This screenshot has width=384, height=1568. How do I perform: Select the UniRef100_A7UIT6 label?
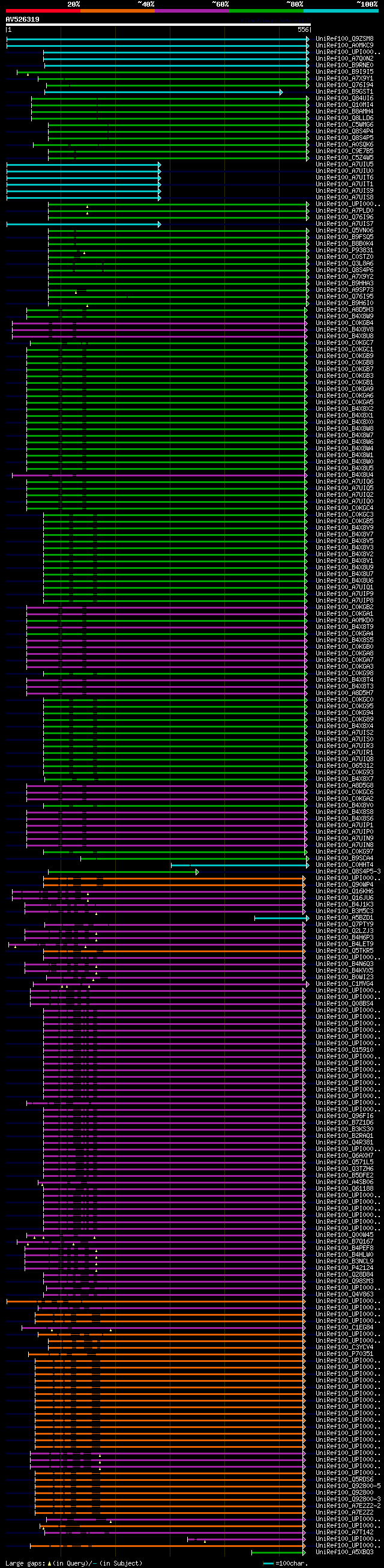pyautogui.click(x=344, y=178)
